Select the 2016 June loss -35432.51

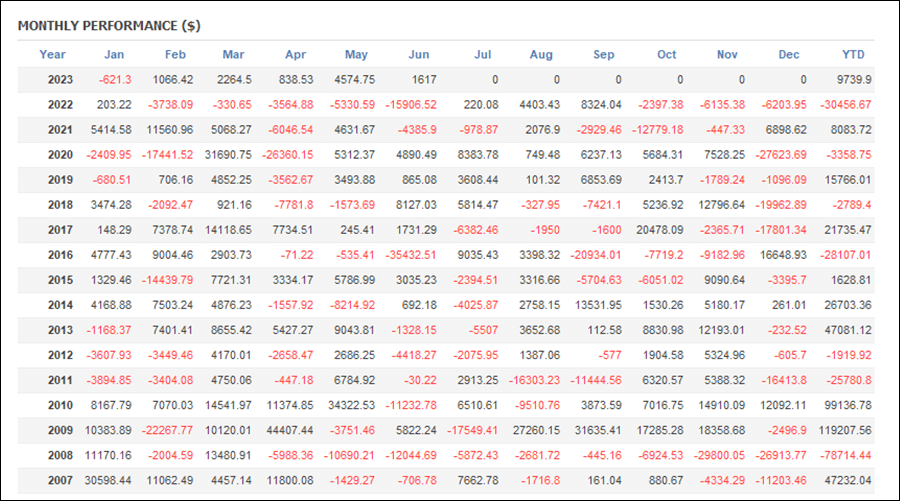coord(411,255)
